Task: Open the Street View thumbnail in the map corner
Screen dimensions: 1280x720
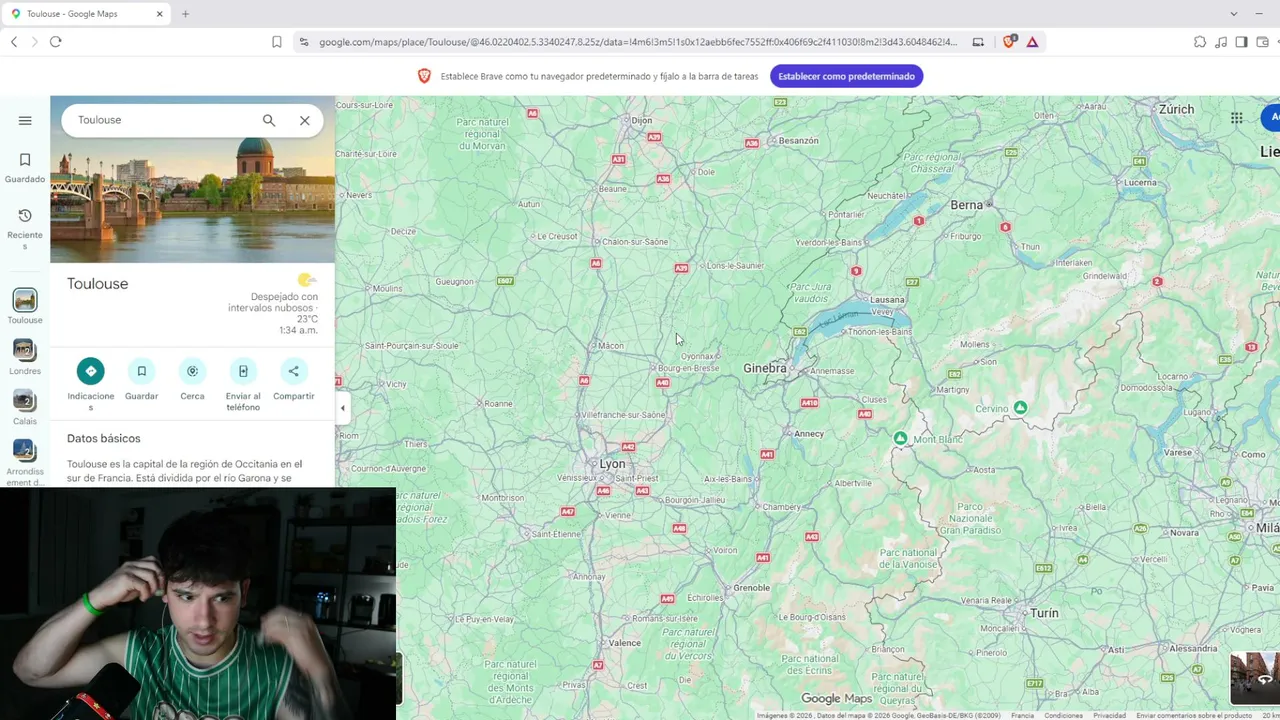Action: [1255, 678]
